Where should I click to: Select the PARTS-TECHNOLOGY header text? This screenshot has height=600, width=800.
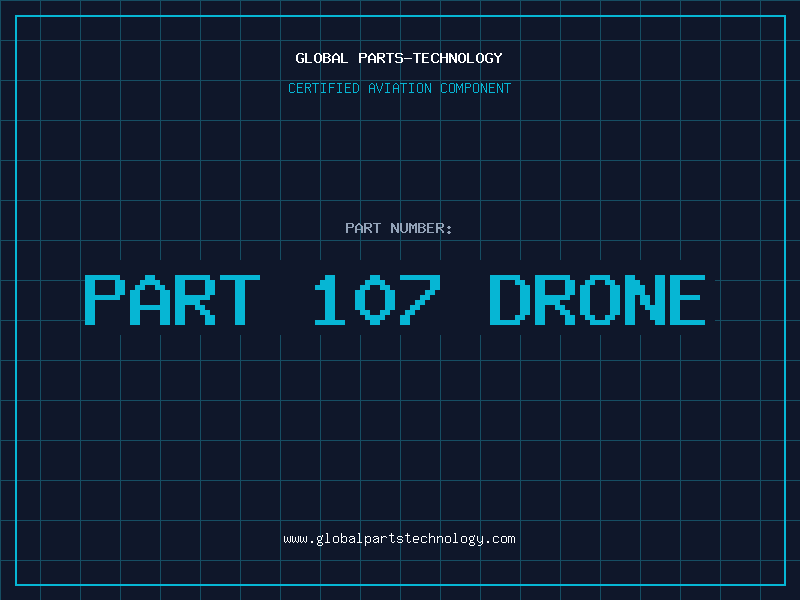[430, 58]
